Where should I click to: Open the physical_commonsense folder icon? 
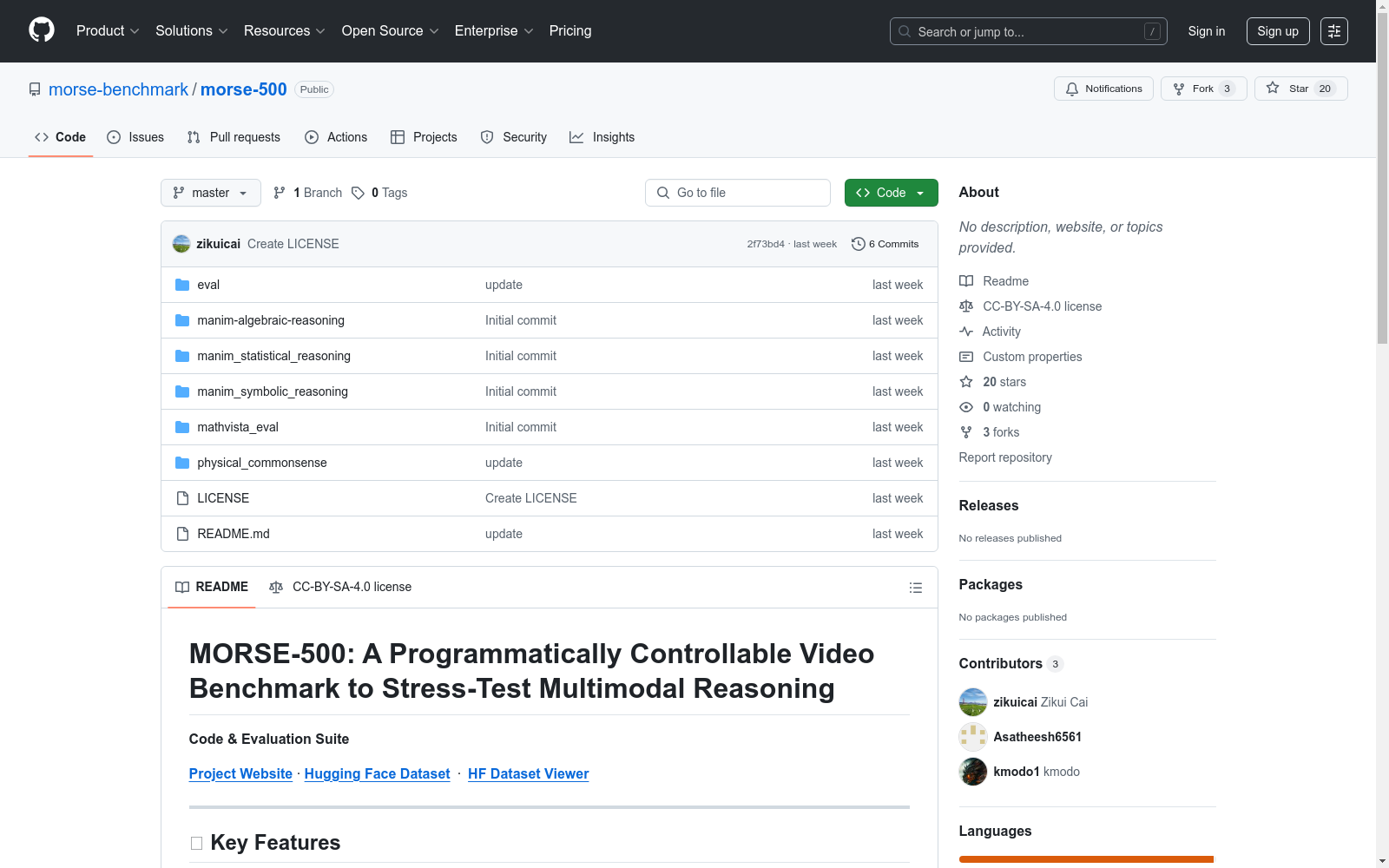click(x=182, y=463)
